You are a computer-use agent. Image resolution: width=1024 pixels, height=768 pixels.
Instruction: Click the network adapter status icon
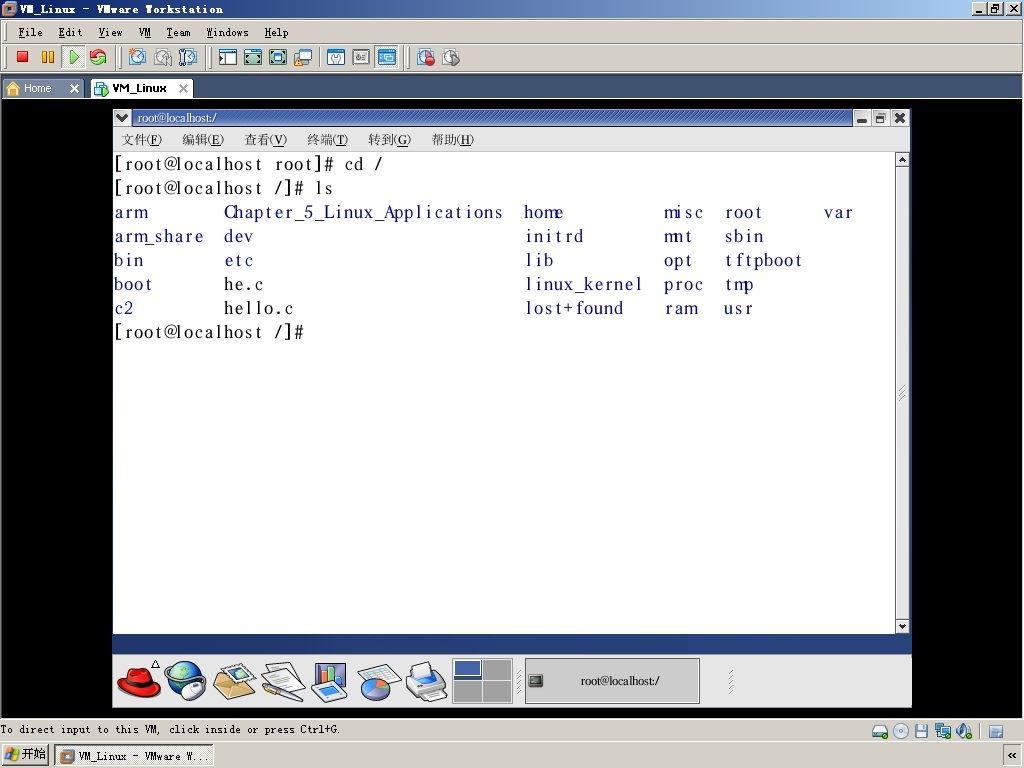(942, 731)
